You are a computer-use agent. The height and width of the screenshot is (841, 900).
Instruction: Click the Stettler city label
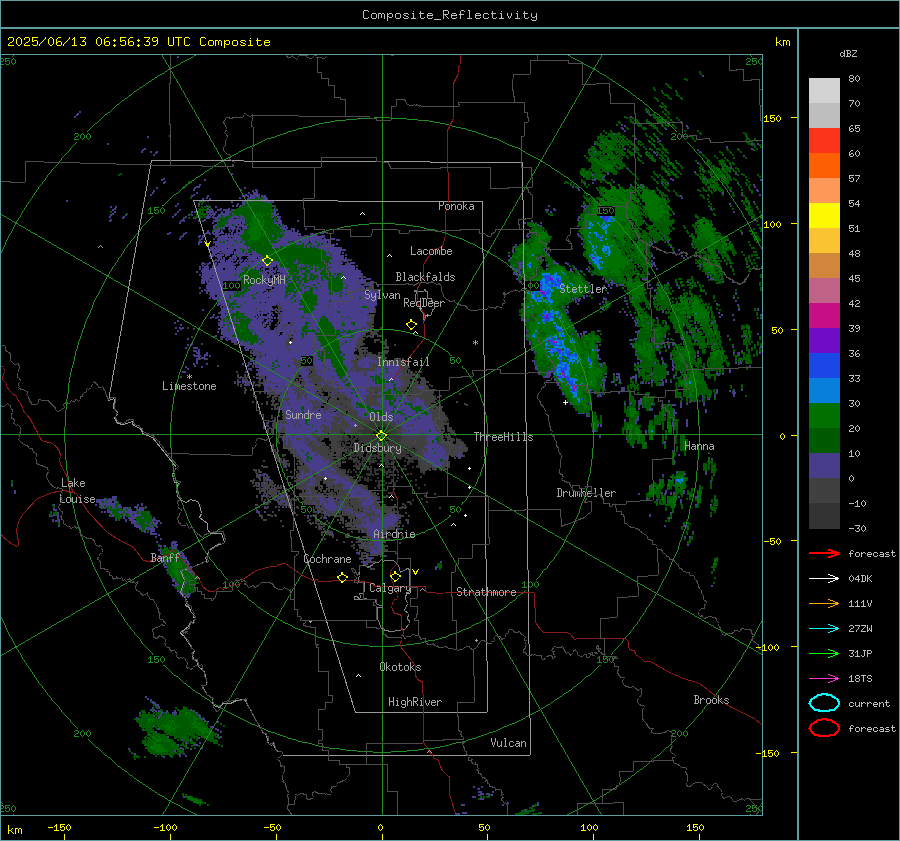(x=583, y=289)
